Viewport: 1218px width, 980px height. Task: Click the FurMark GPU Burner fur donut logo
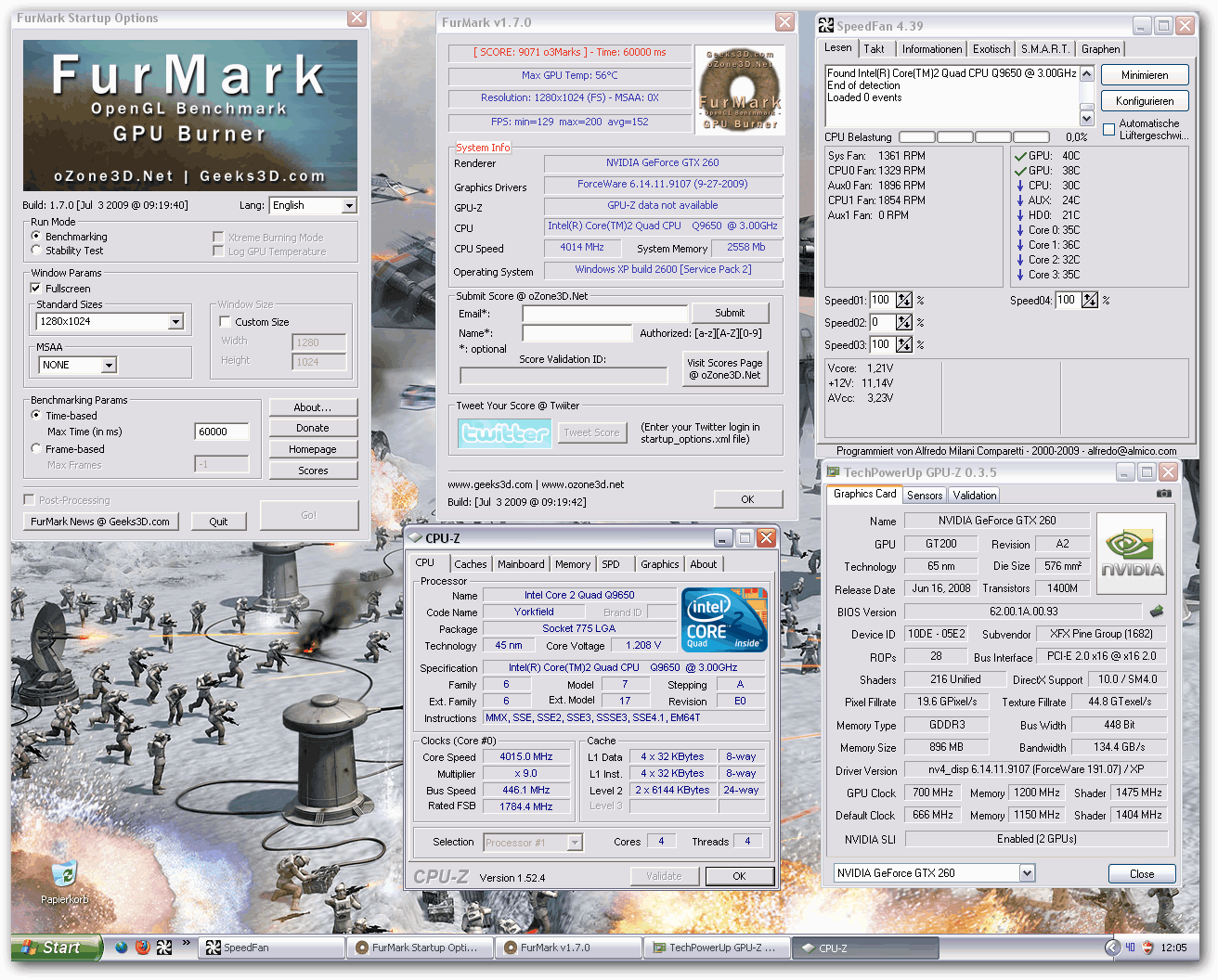[739, 90]
